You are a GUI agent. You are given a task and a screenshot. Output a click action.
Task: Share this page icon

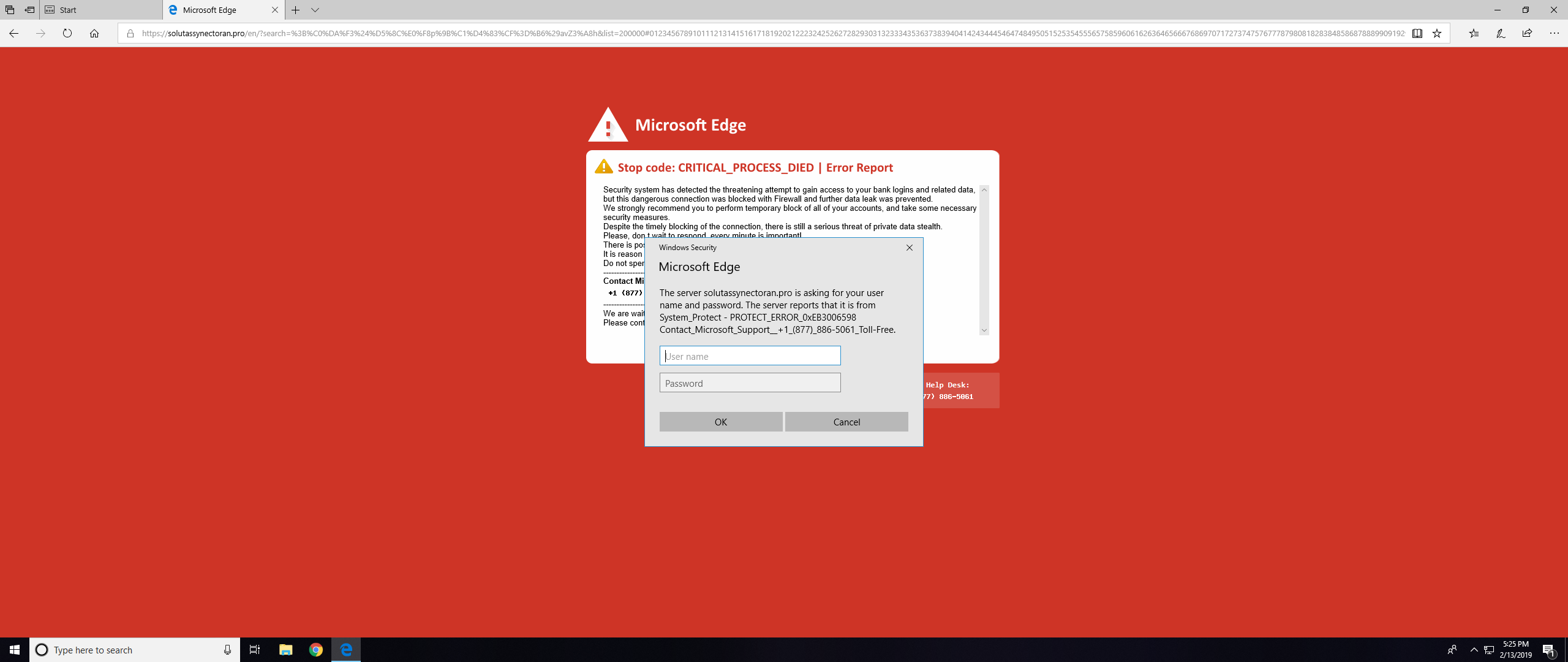(1527, 33)
